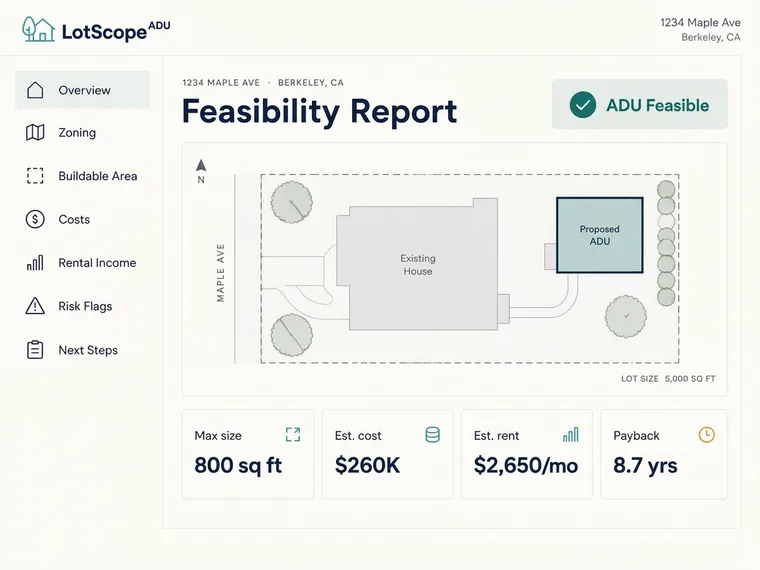Open the Overview section

click(82, 90)
